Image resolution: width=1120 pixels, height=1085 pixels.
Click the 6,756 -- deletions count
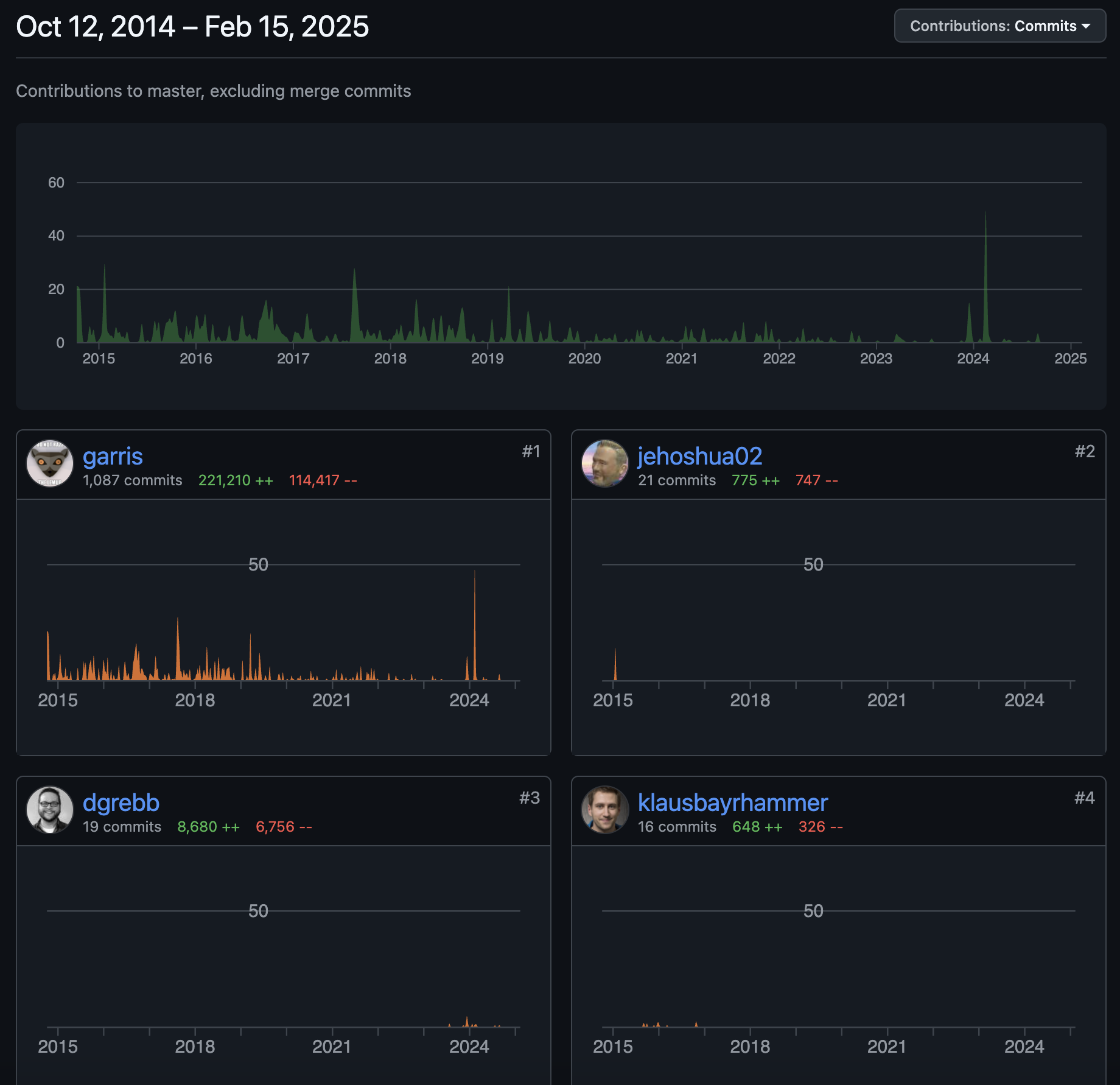point(284,827)
